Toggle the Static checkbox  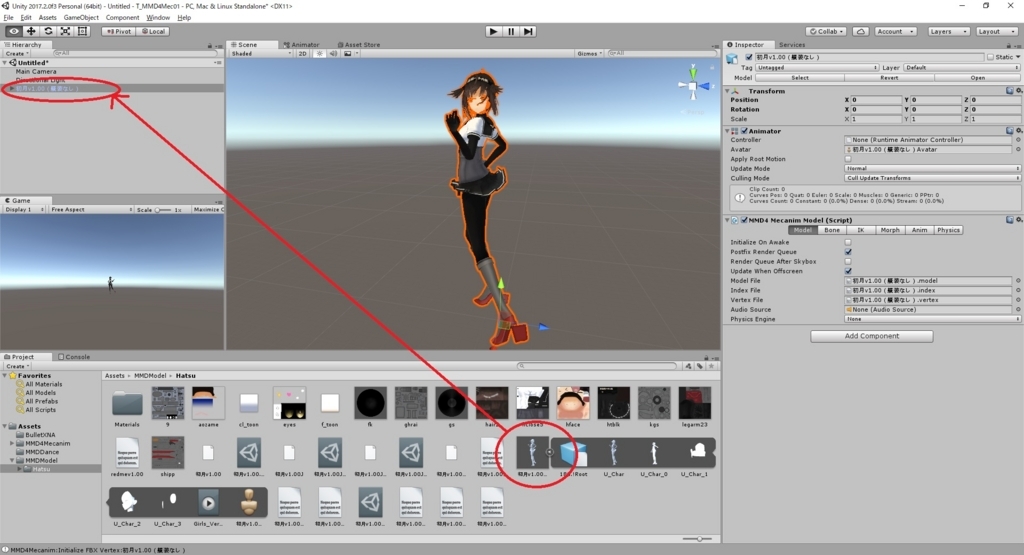click(x=990, y=57)
